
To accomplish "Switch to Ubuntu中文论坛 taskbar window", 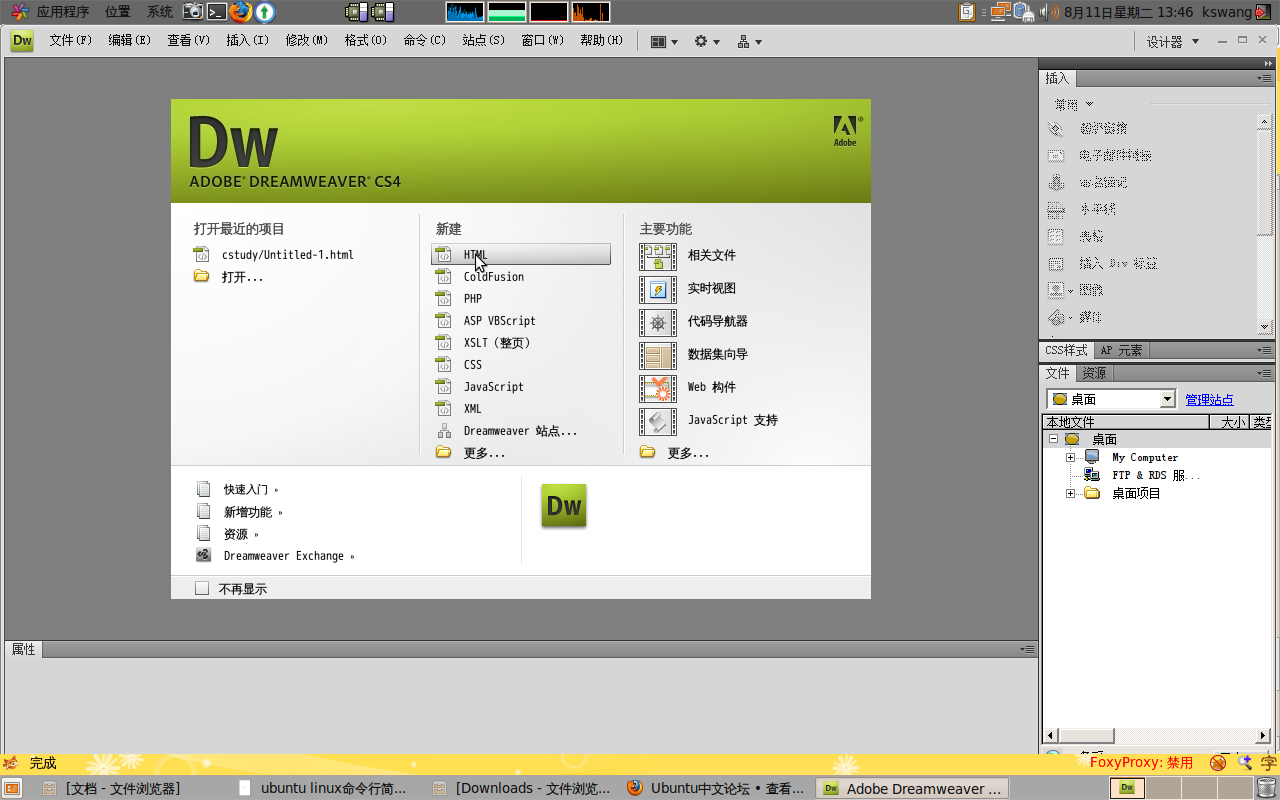I will 716,788.
